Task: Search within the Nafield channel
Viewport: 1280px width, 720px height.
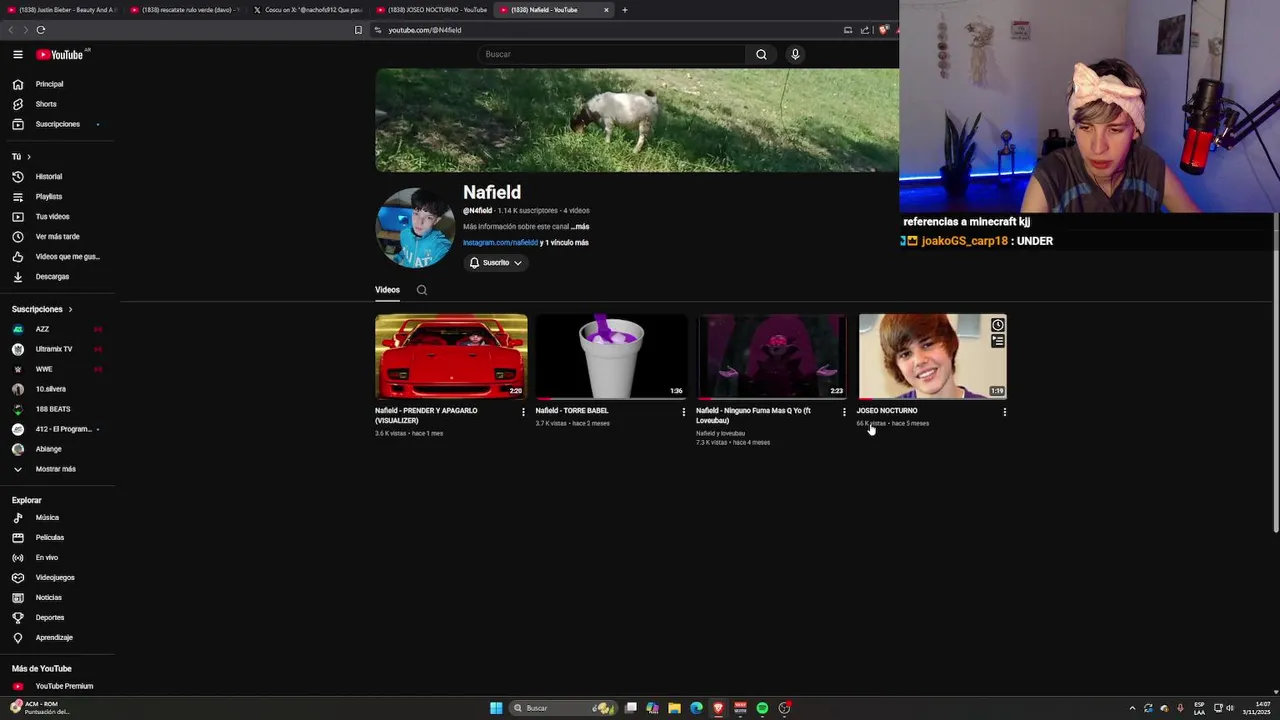Action: pyautogui.click(x=422, y=290)
